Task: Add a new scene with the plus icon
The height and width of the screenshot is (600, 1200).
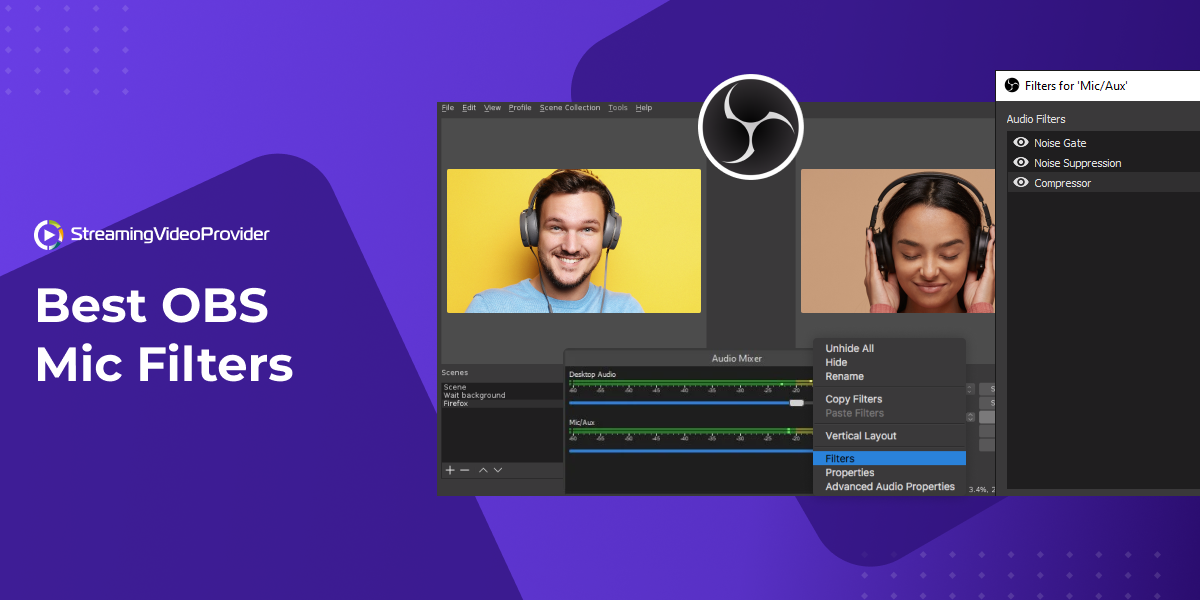Action: click(450, 470)
